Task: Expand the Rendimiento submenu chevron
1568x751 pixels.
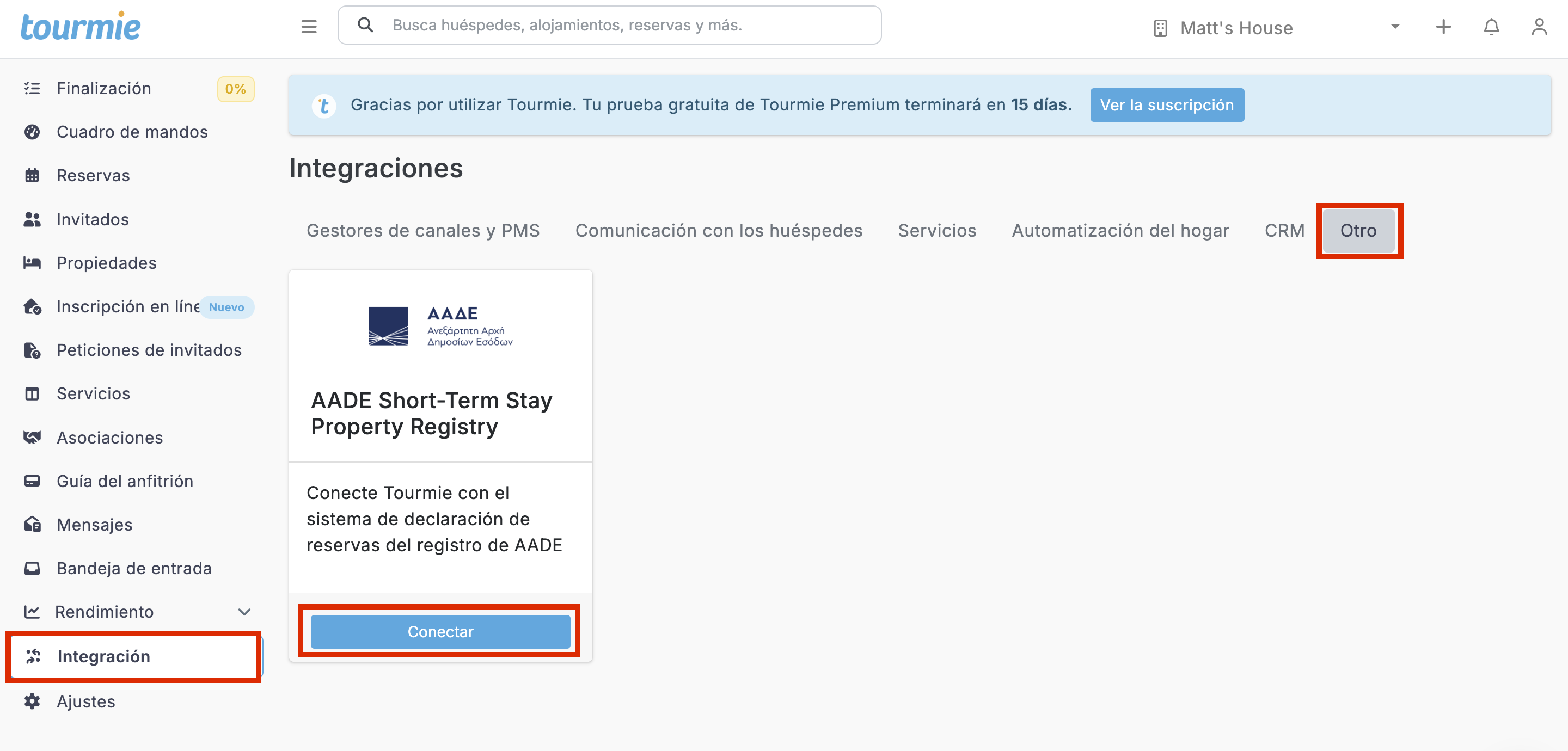Action: click(x=244, y=612)
